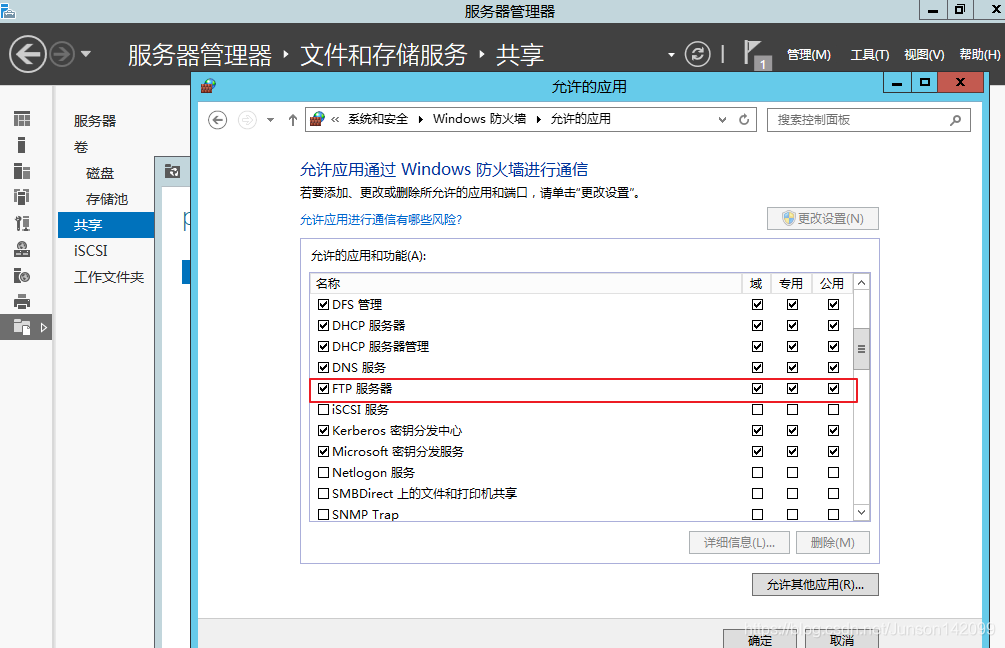Click 更改设置(N) button
This screenshot has width=1005, height=648.
[x=823, y=219]
